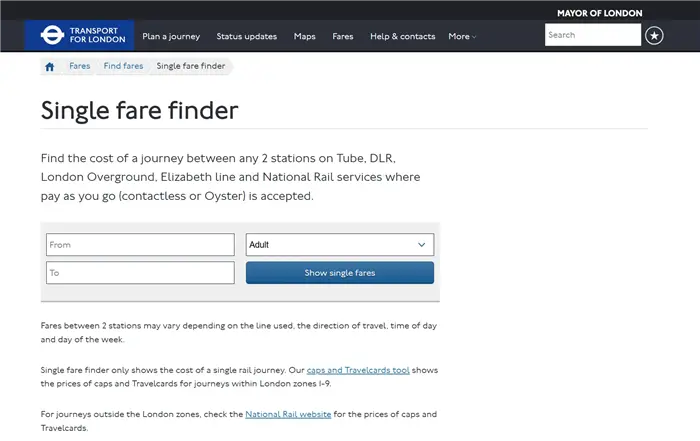The image size is (700, 441).
Task: Click the From station input
Action: [x=140, y=245]
